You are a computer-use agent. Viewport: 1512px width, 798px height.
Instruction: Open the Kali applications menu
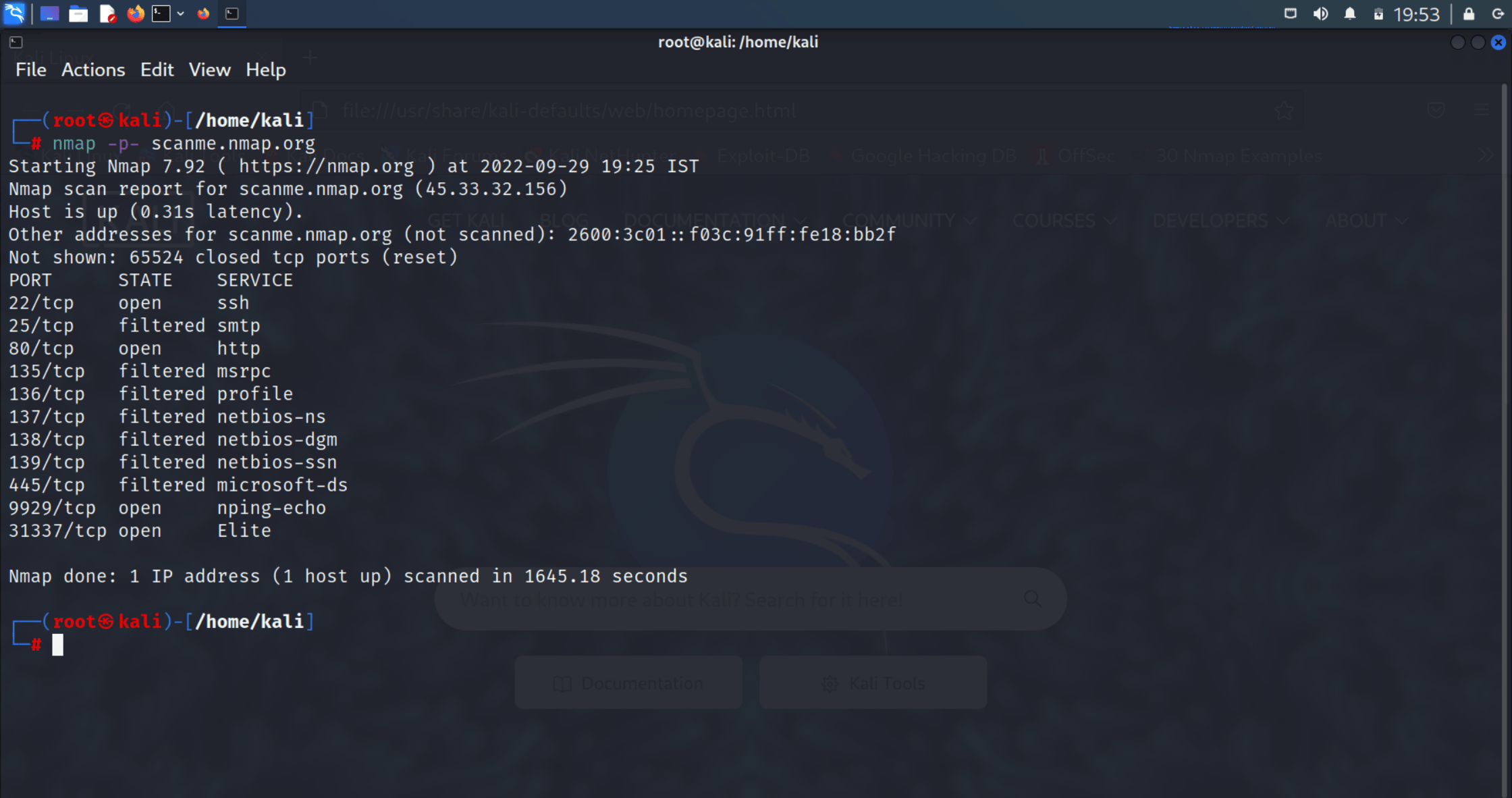pyautogui.click(x=15, y=13)
